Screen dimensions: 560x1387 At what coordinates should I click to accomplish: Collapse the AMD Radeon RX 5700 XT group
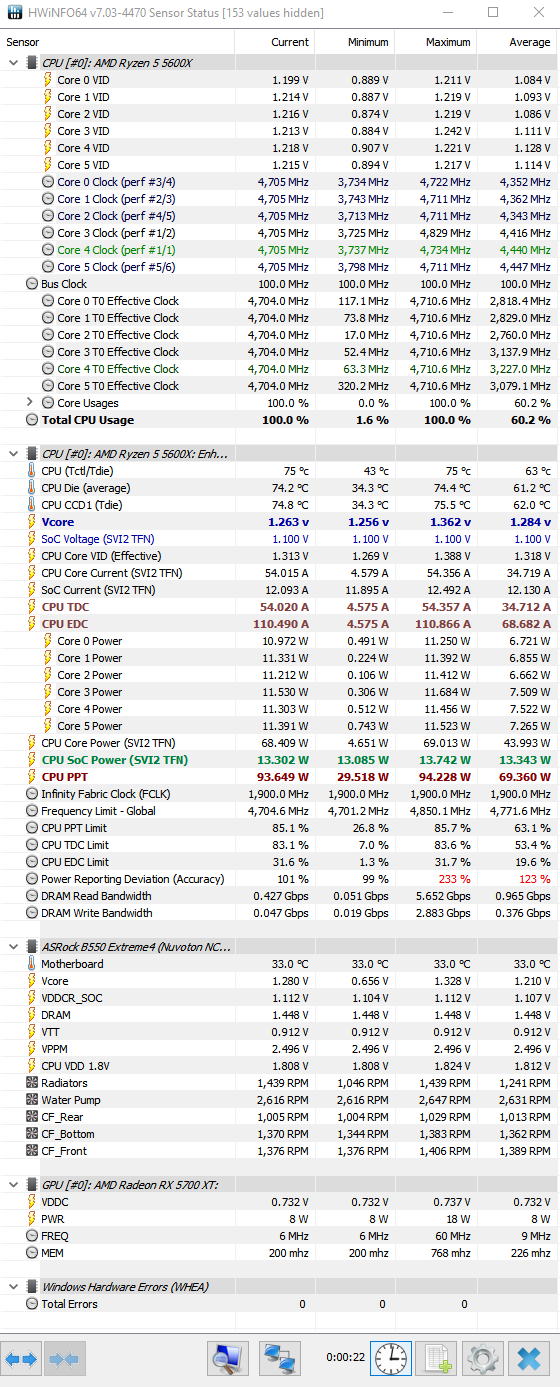coord(13,1184)
